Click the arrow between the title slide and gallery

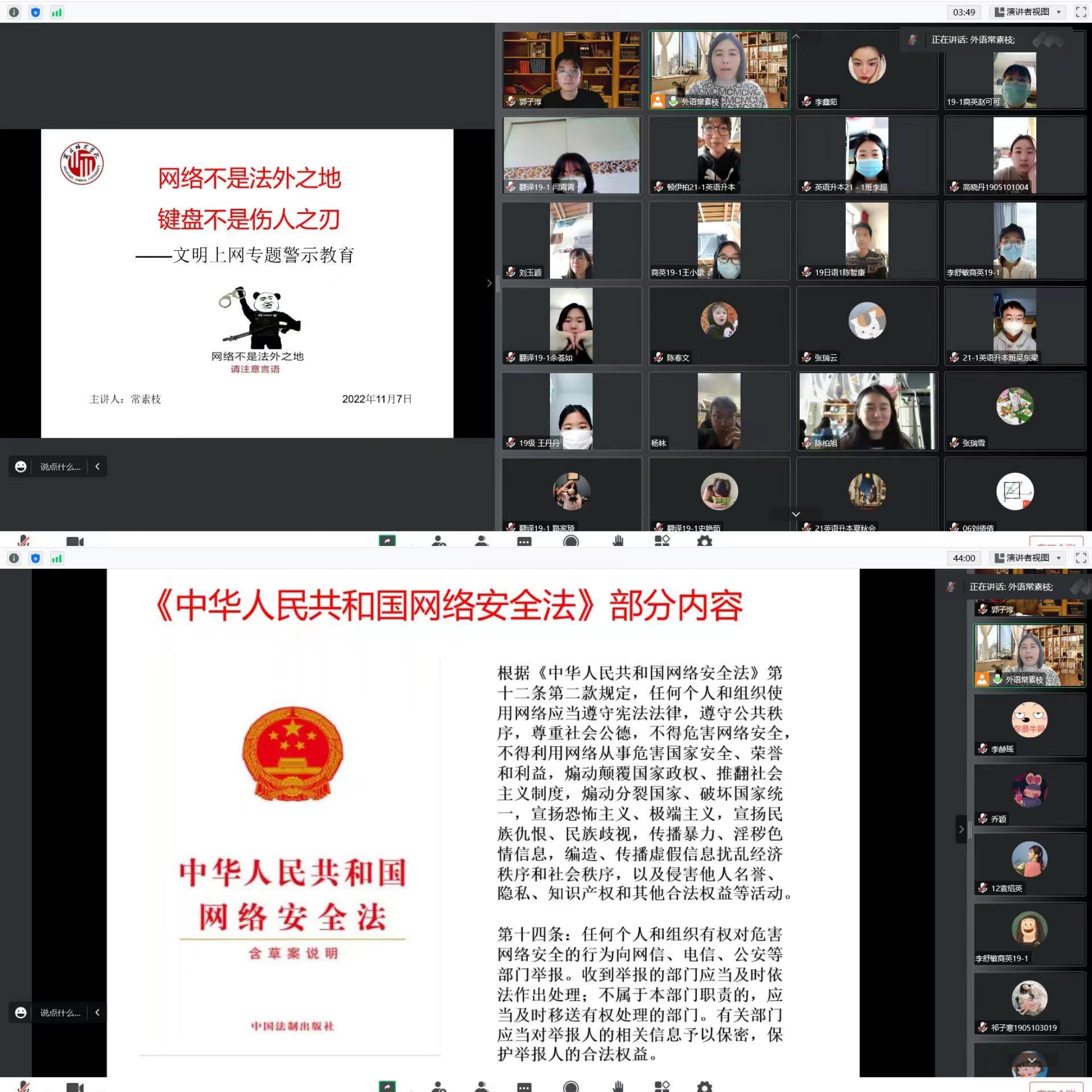point(489,283)
